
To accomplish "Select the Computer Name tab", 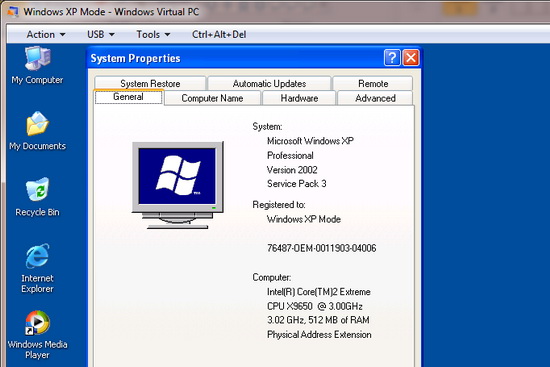I will point(212,98).
